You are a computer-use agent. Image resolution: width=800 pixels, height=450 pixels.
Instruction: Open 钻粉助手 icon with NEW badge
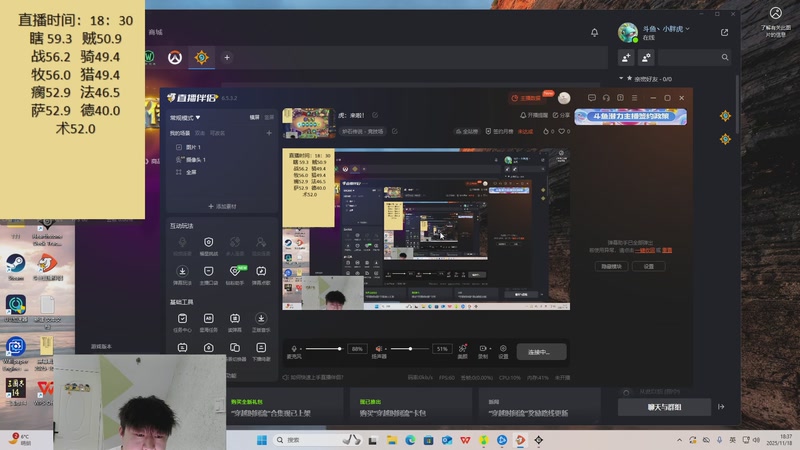pyautogui.click(x=235, y=271)
